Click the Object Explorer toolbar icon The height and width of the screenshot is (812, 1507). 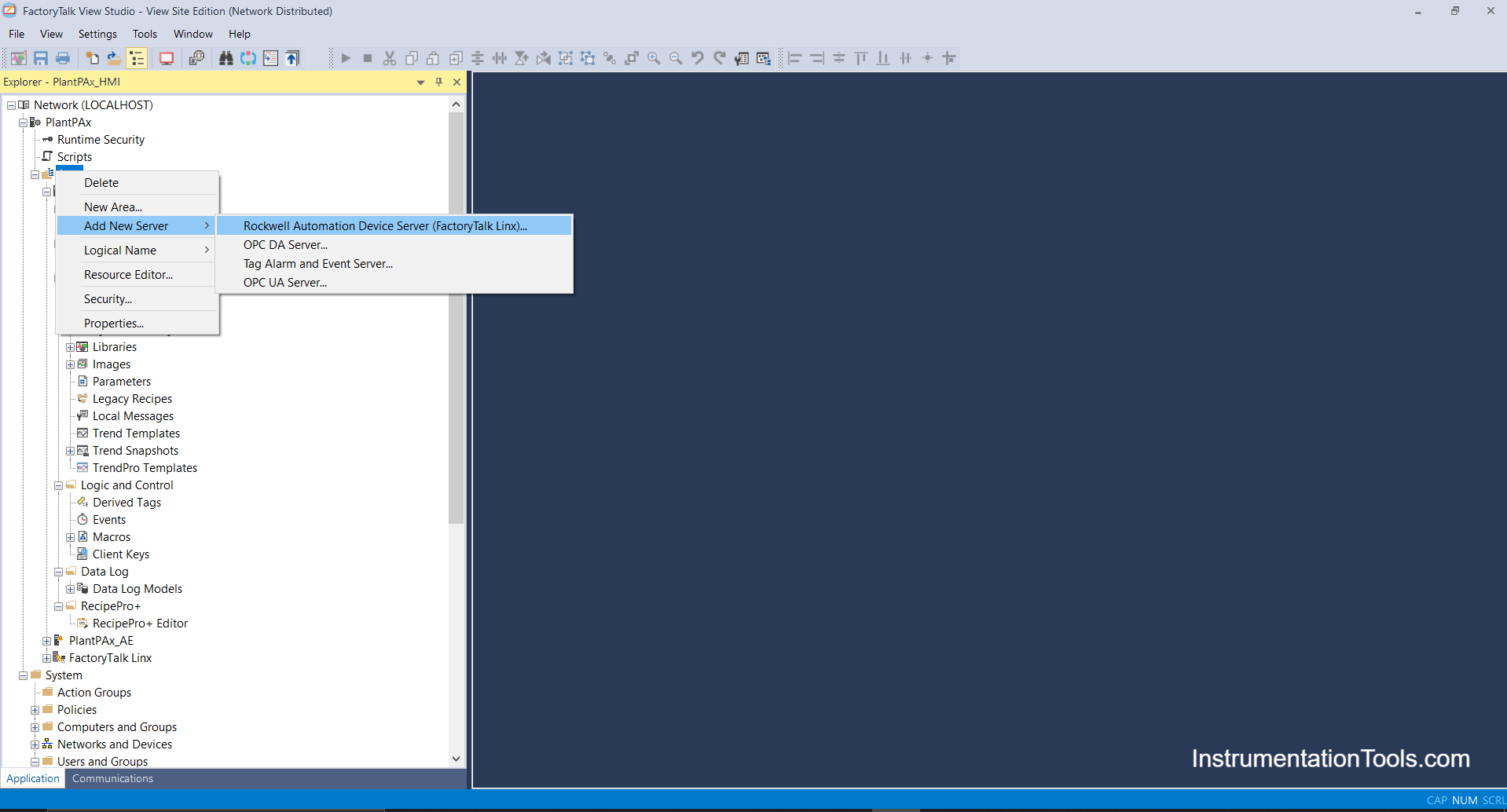764,58
